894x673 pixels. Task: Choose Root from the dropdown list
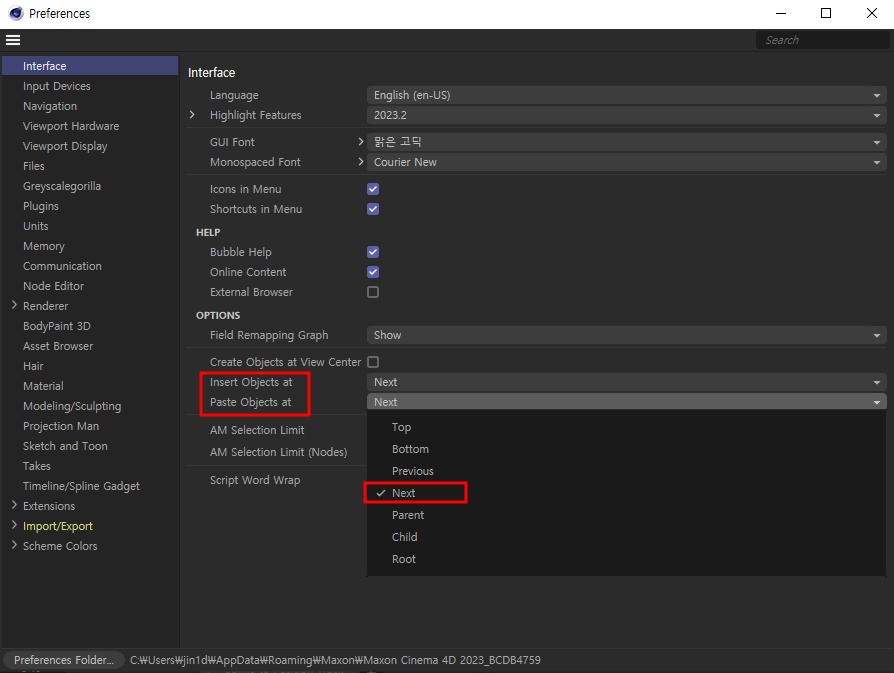coord(627,559)
